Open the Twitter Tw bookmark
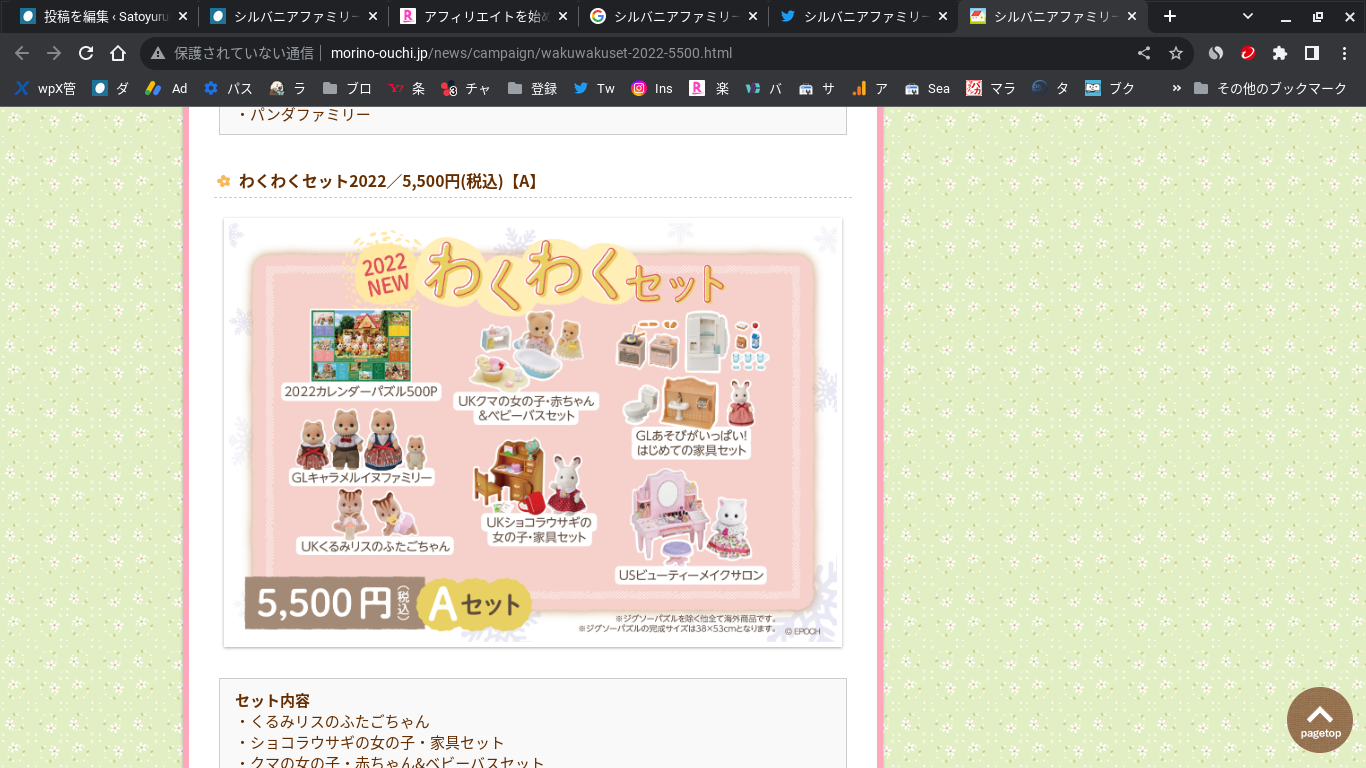This screenshot has height=768, width=1366. [595, 88]
